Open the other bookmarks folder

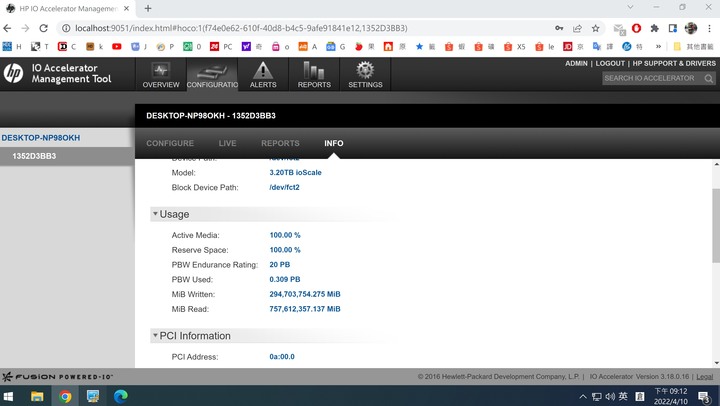coord(693,46)
